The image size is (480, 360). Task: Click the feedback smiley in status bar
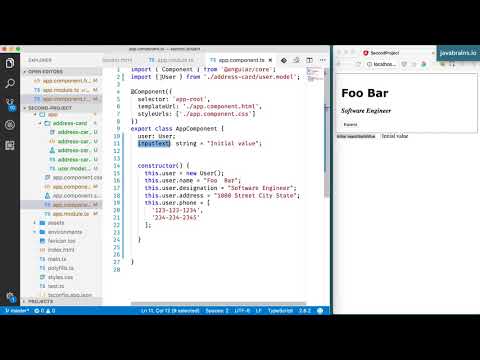click(x=320, y=311)
